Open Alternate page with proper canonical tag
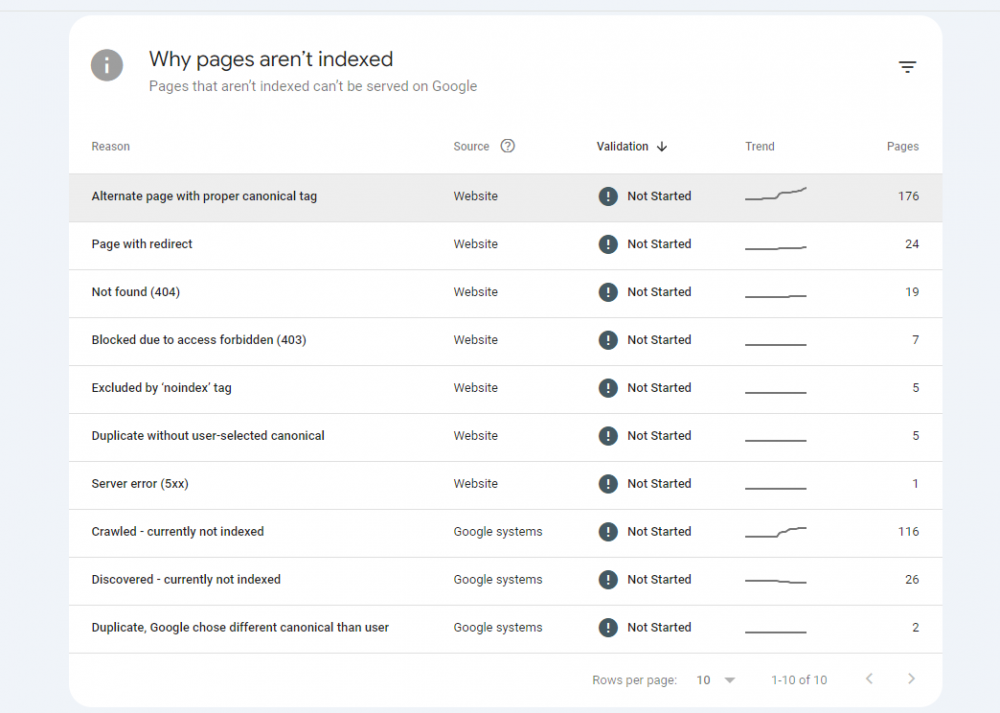This screenshot has height=713, width=1000. tap(204, 196)
